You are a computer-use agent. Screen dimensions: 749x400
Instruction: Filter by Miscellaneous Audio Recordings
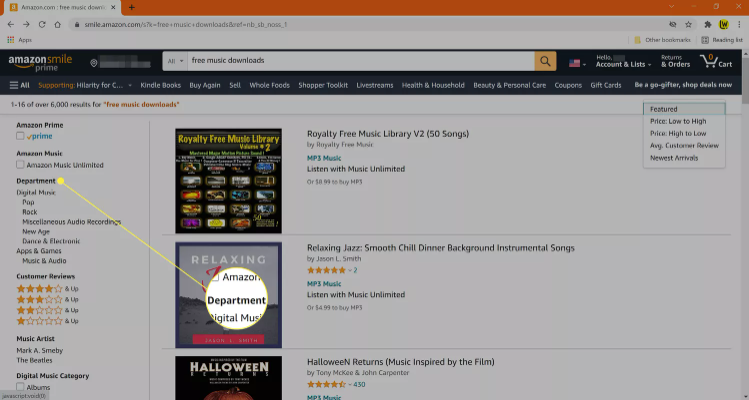72,222
